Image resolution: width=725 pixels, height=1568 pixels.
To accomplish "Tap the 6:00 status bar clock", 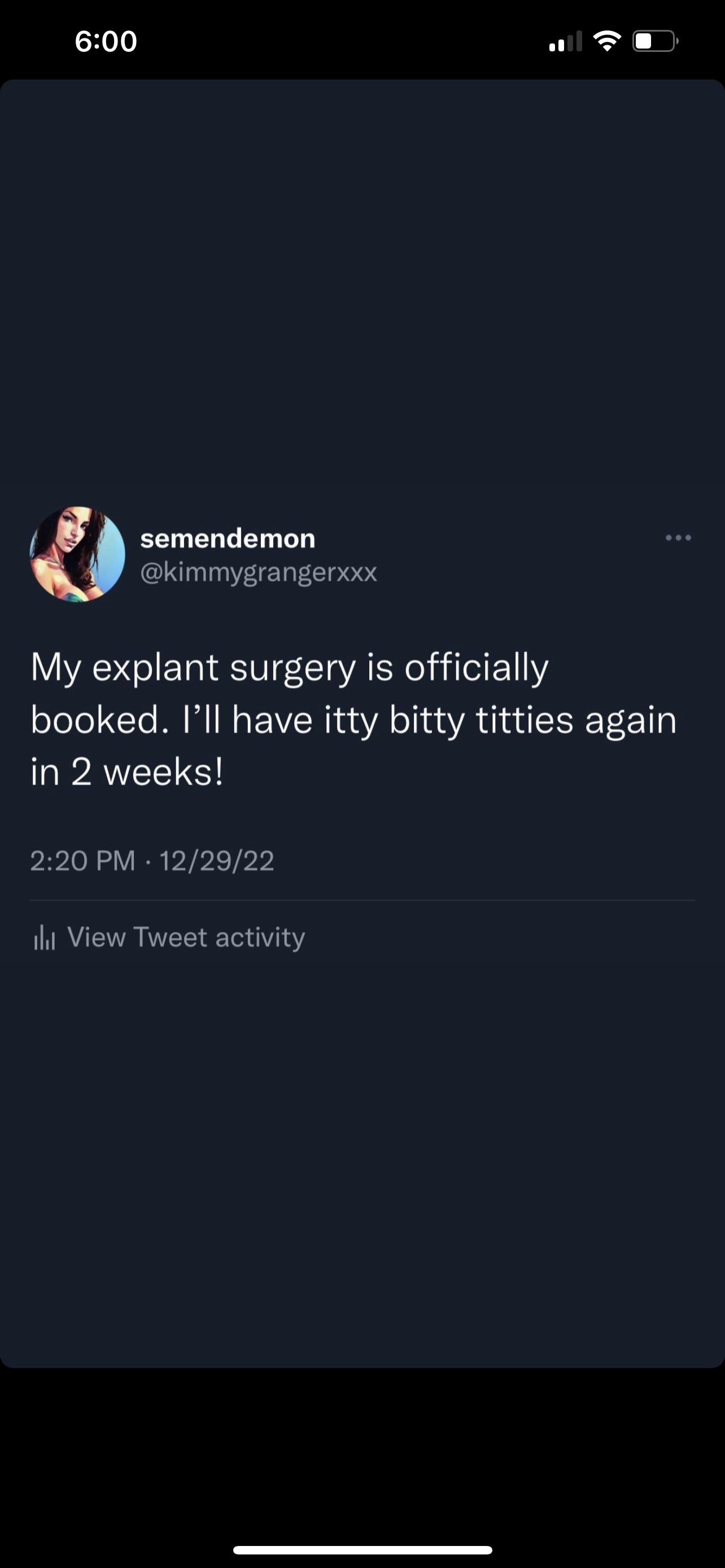I will (x=106, y=41).
